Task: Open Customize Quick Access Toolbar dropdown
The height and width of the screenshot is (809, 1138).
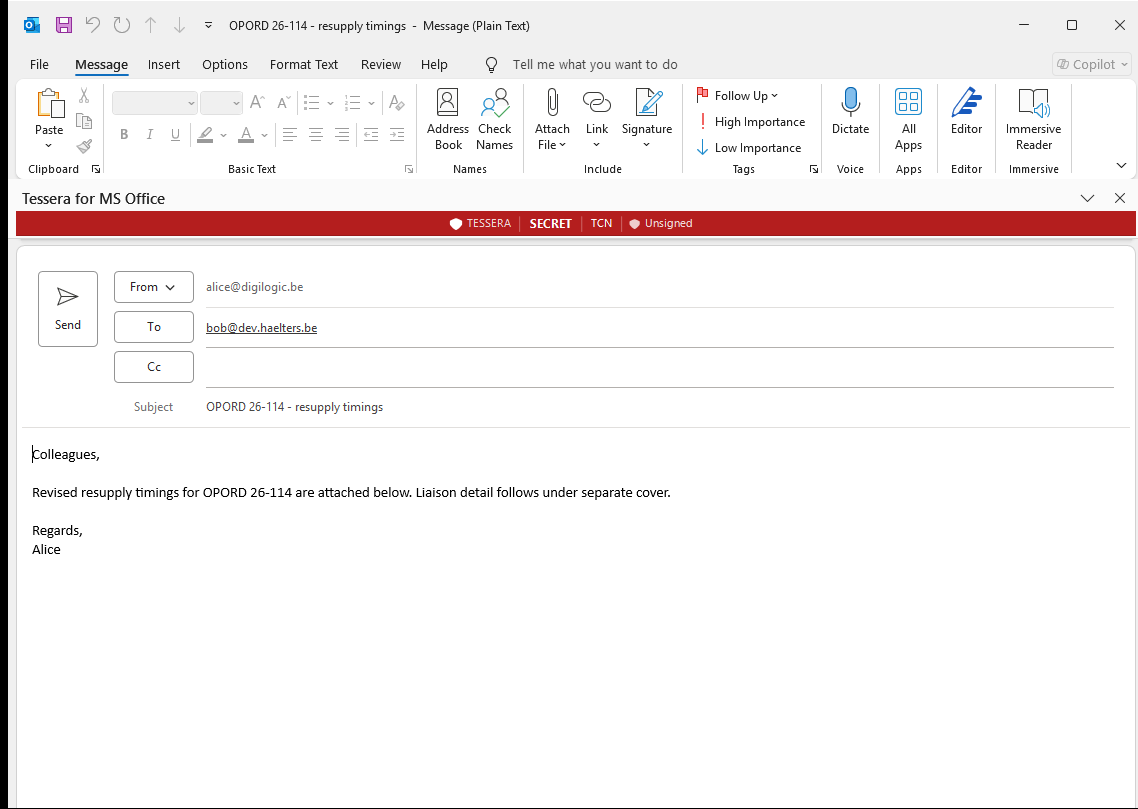Action: point(208,25)
